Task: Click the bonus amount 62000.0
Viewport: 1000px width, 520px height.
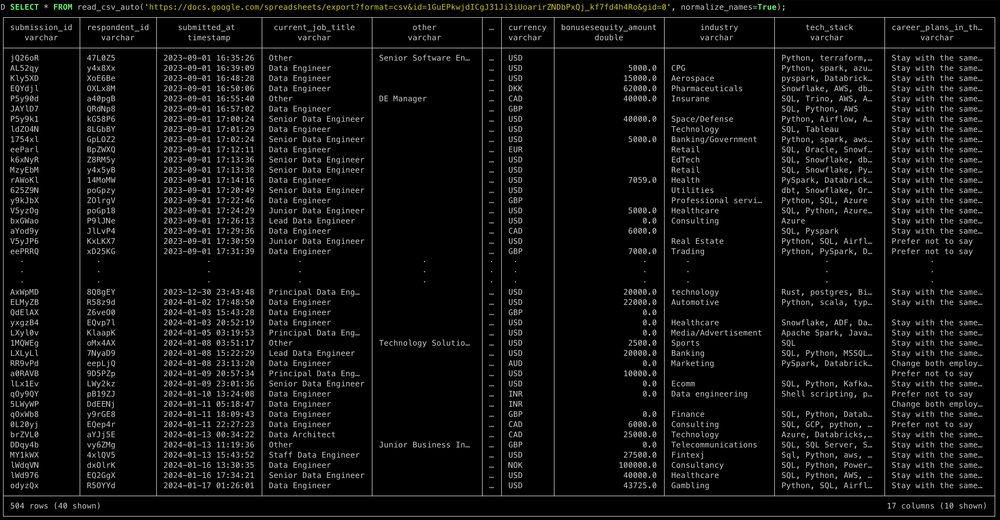Action: 640,89
